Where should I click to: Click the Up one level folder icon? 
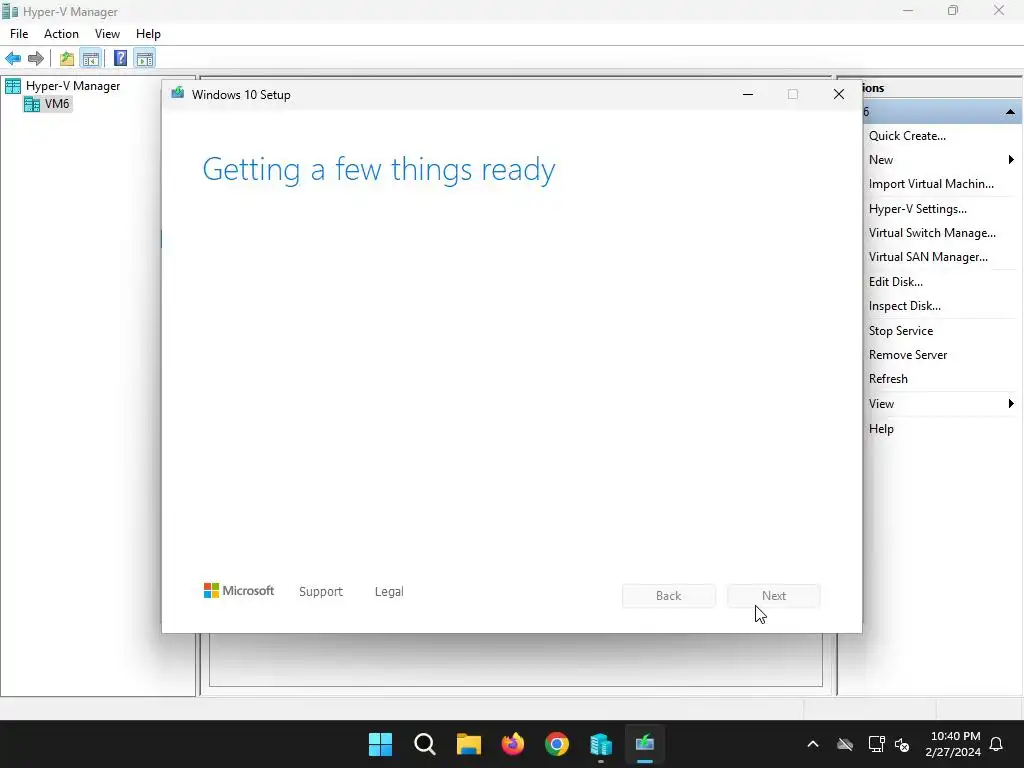67,59
